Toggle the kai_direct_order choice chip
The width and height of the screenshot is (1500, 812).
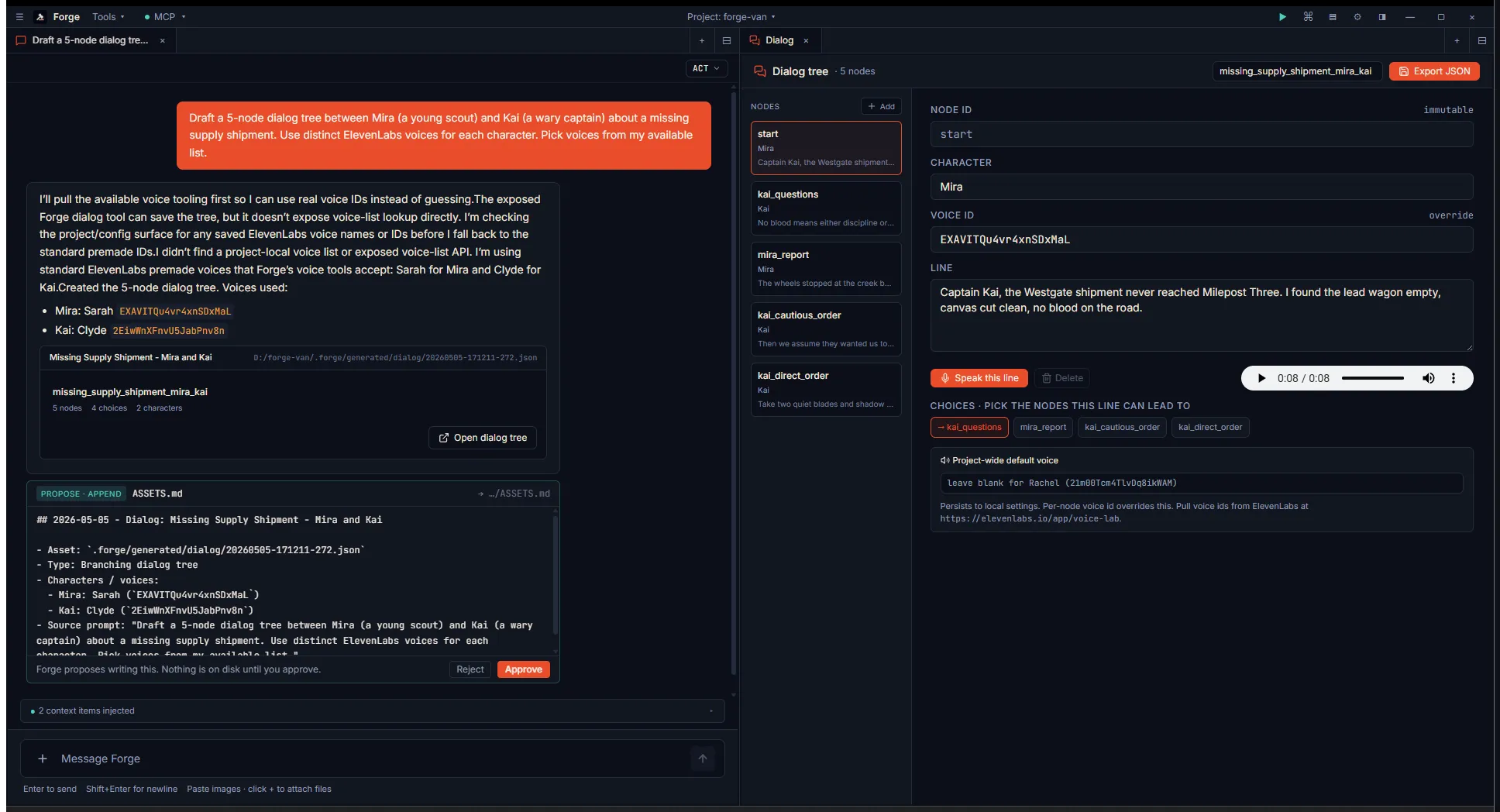click(x=1210, y=427)
